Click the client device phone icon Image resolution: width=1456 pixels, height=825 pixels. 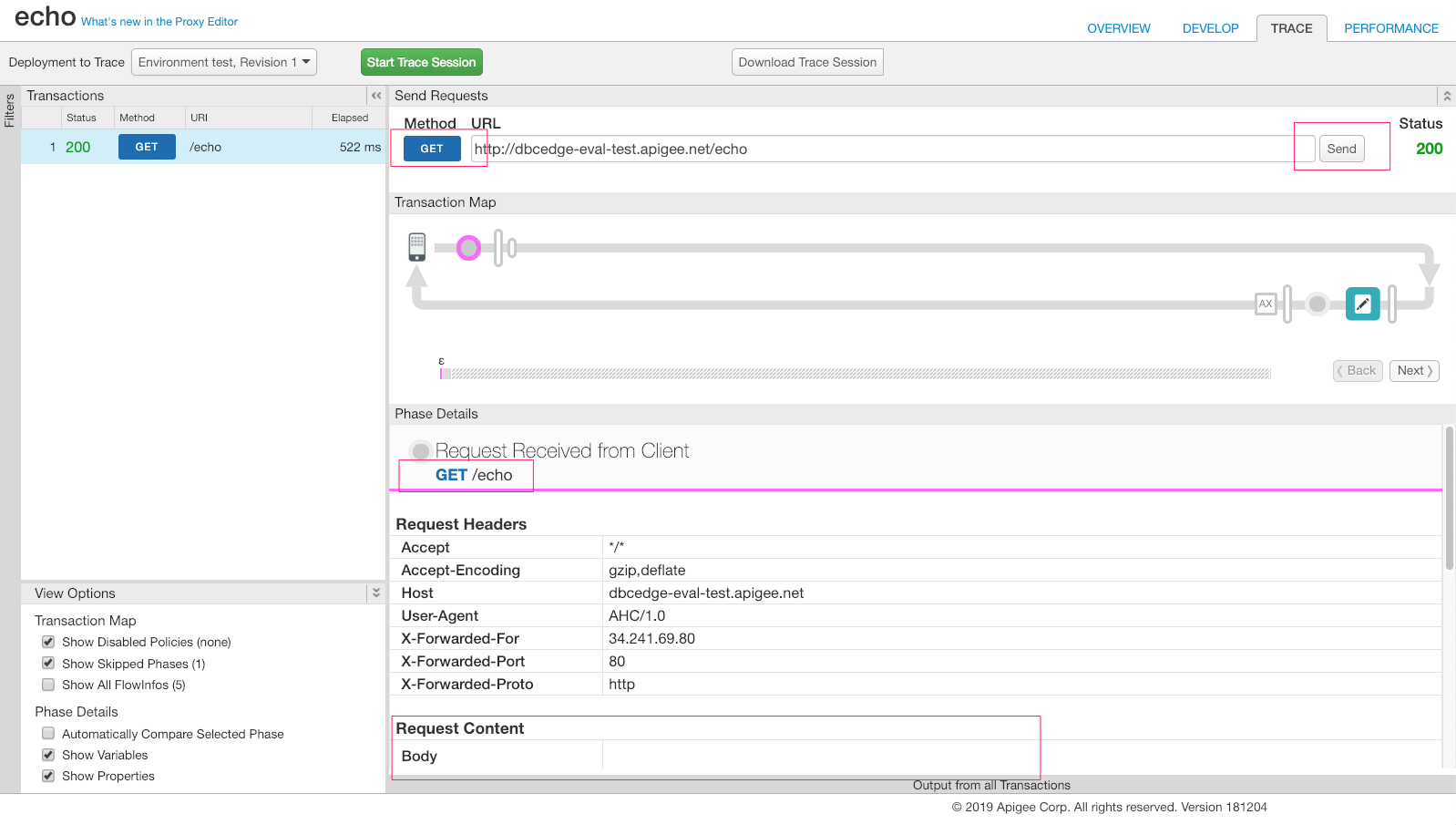[x=417, y=247]
